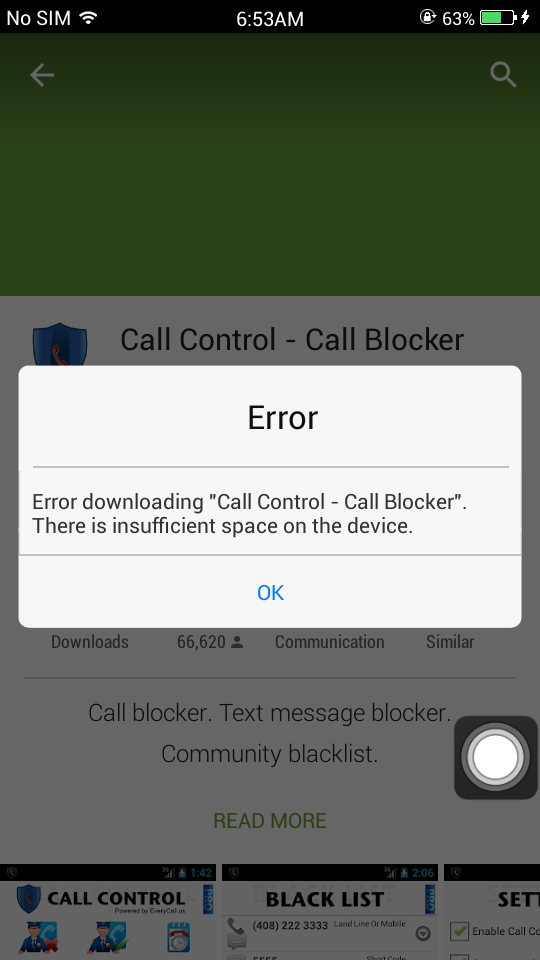Viewport: 540px width, 960px height.
Task: Open the partially visible Settings screenshot thumbnail
Action: click(492, 912)
